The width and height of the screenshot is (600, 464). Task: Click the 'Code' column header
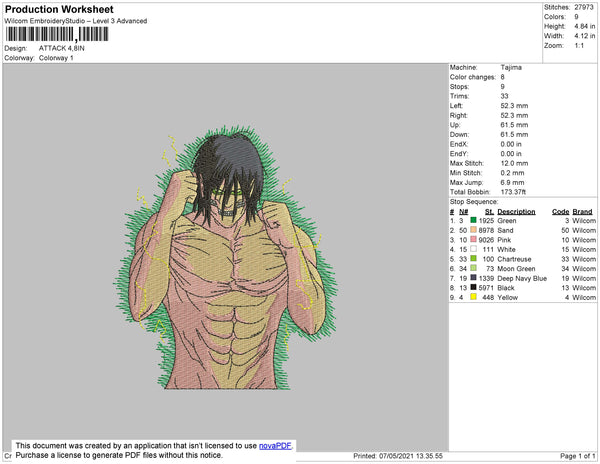pos(561,212)
